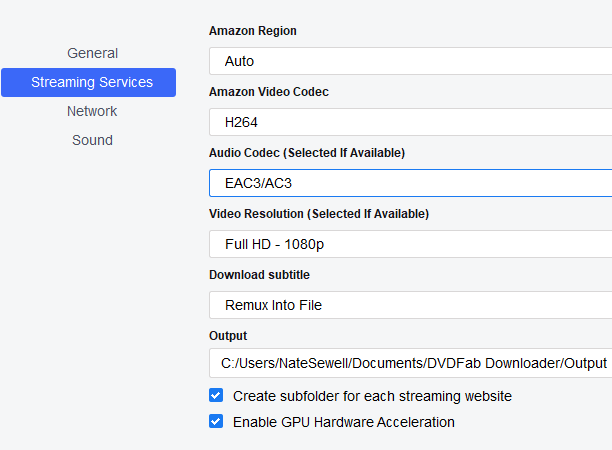Expand Video Resolution Full HD - 1080p dropdown
Screen dimensions: 612x450
pyautogui.click(x=411, y=244)
